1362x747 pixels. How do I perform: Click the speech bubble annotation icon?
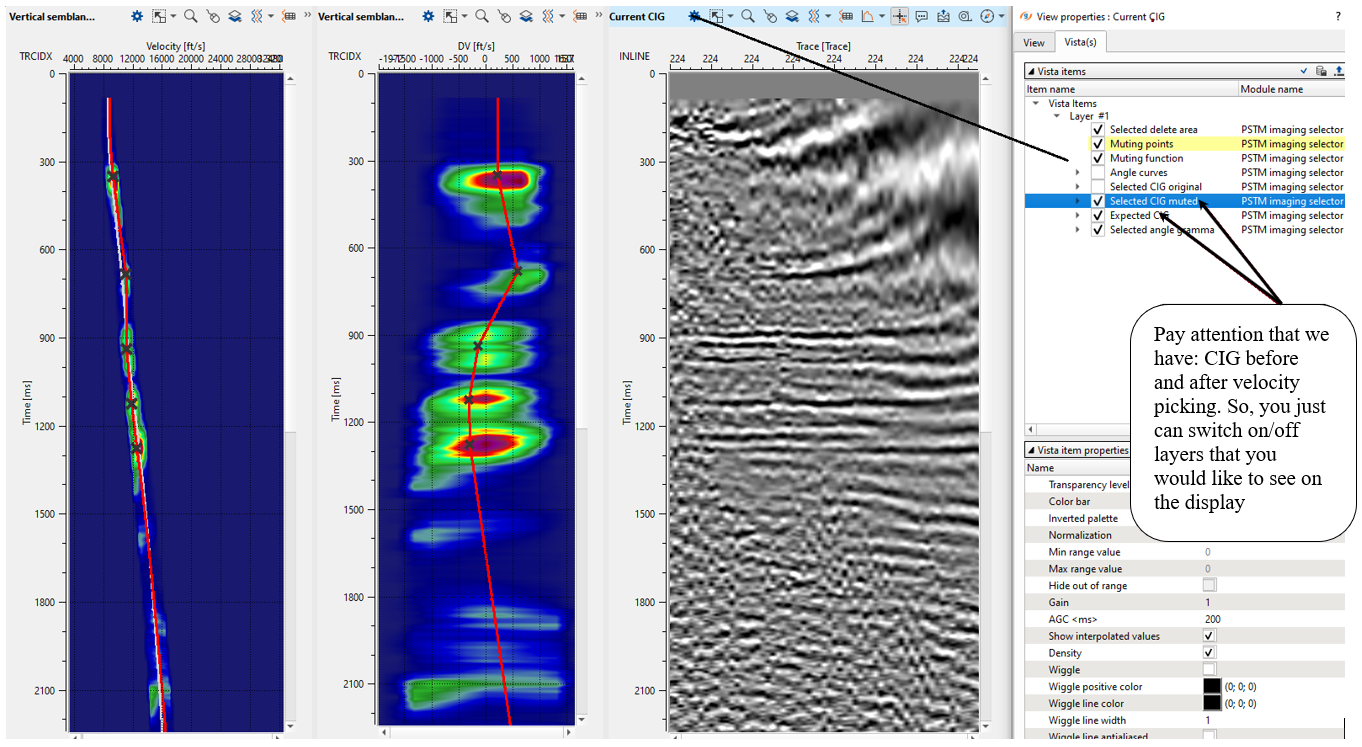pyautogui.click(x=921, y=17)
